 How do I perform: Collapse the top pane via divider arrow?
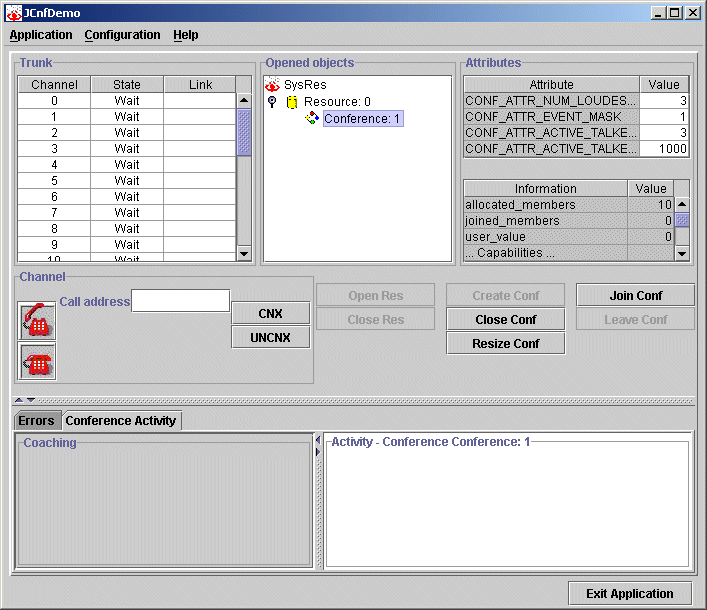click(19, 400)
